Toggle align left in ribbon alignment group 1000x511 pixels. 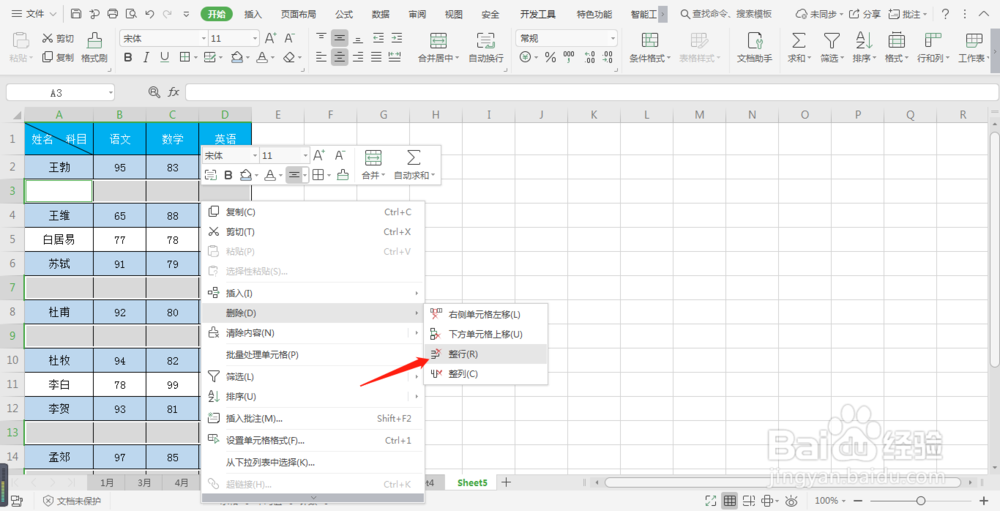click(321, 57)
